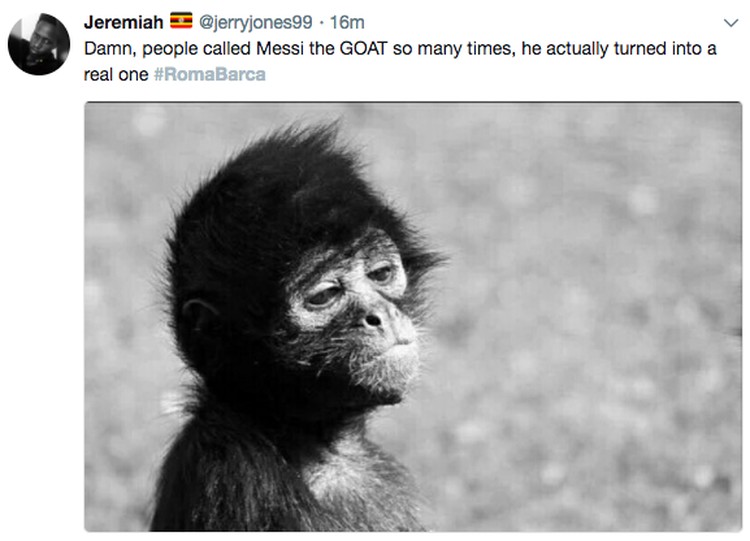This screenshot has width=750, height=541.
Task: Open the @jerryjones99 handle profile
Action: (x=255, y=22)
